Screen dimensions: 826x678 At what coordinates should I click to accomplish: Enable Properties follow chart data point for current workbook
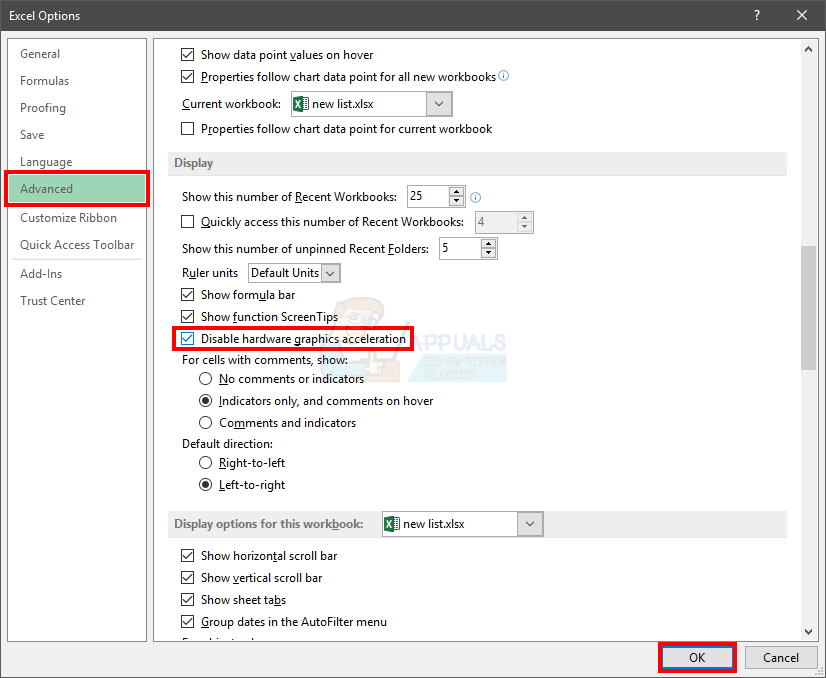pos(188,129)
